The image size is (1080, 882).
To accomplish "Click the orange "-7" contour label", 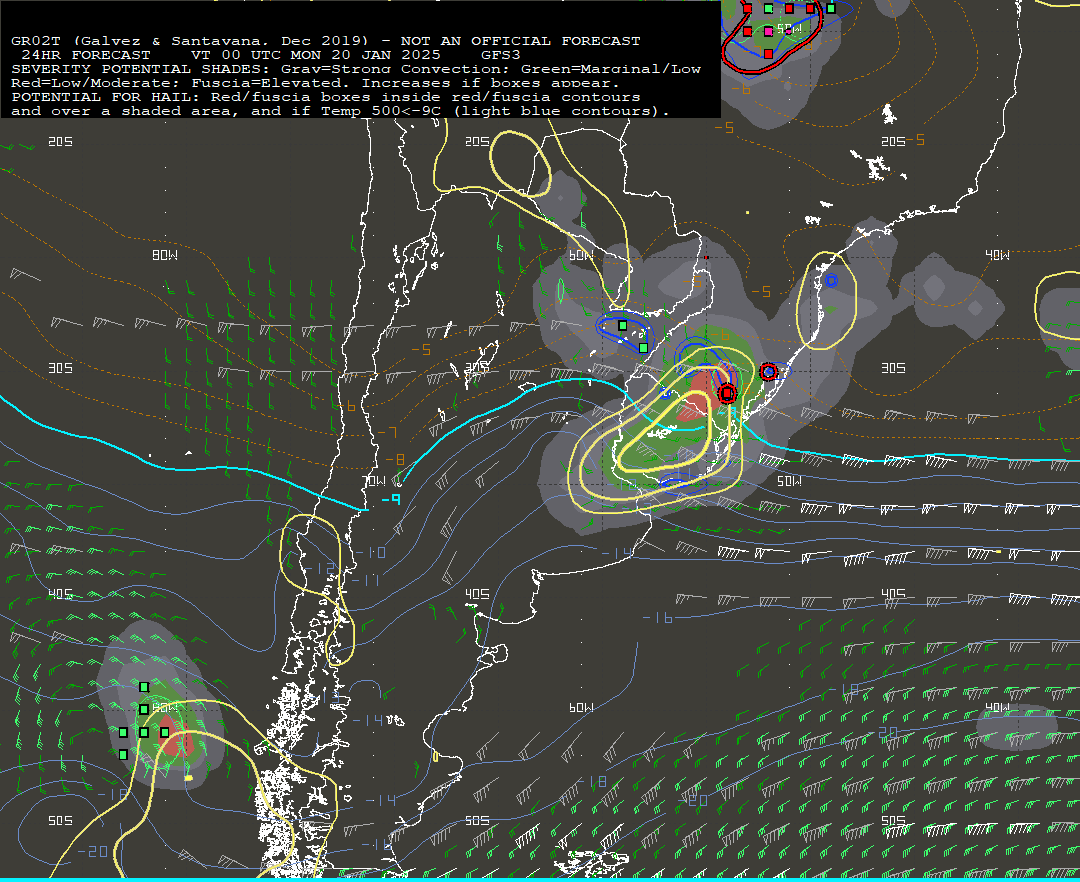I will tap(388, 432).
